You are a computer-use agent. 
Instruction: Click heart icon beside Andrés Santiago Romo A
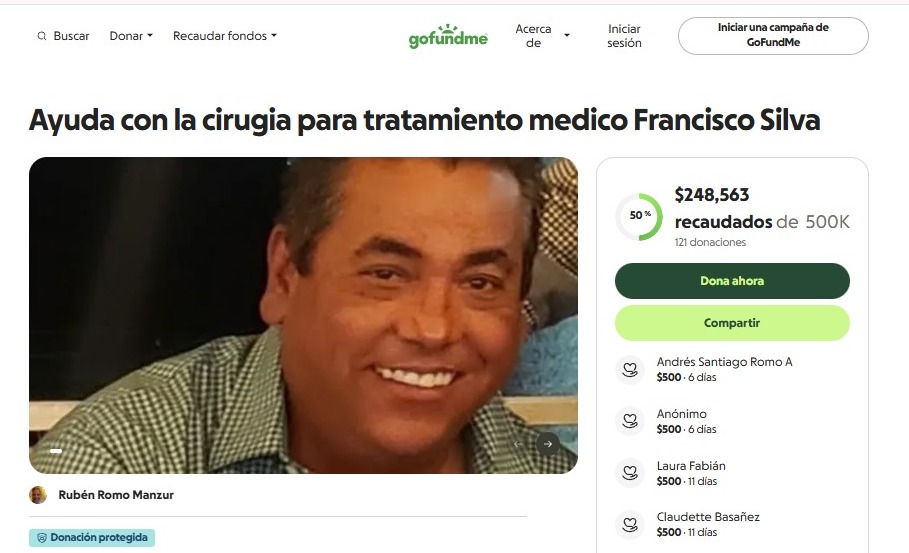click(630, 369)
